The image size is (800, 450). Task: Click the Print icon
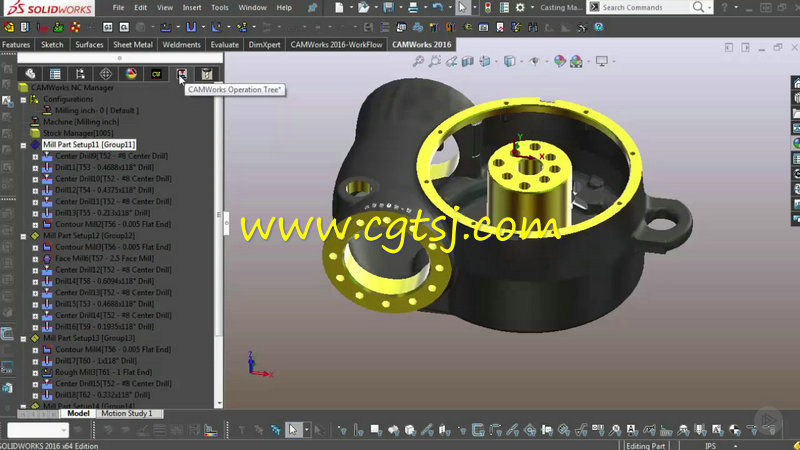[413, 7]
